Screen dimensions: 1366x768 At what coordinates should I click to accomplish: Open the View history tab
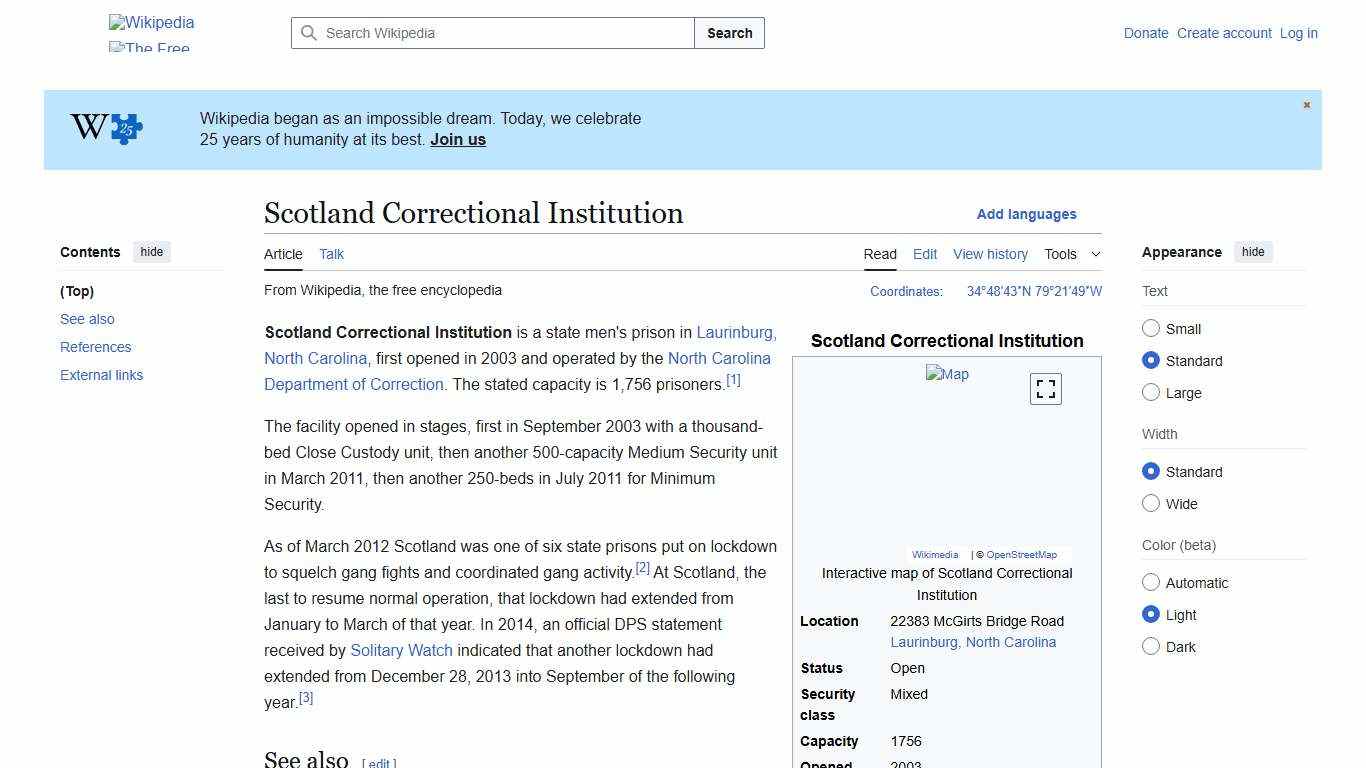pos(990,254)
